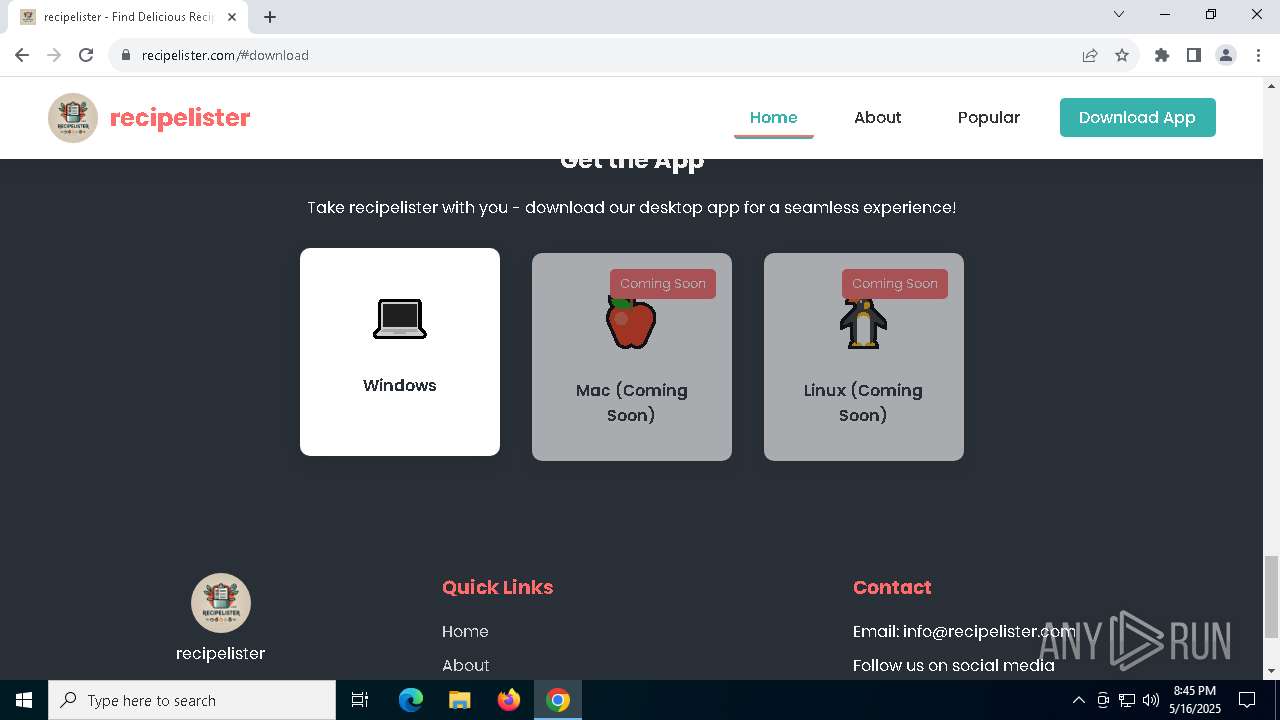This screenshot has height=720, width=1280.
Task: Click the taskbar clock
Action: point(1195,700)
